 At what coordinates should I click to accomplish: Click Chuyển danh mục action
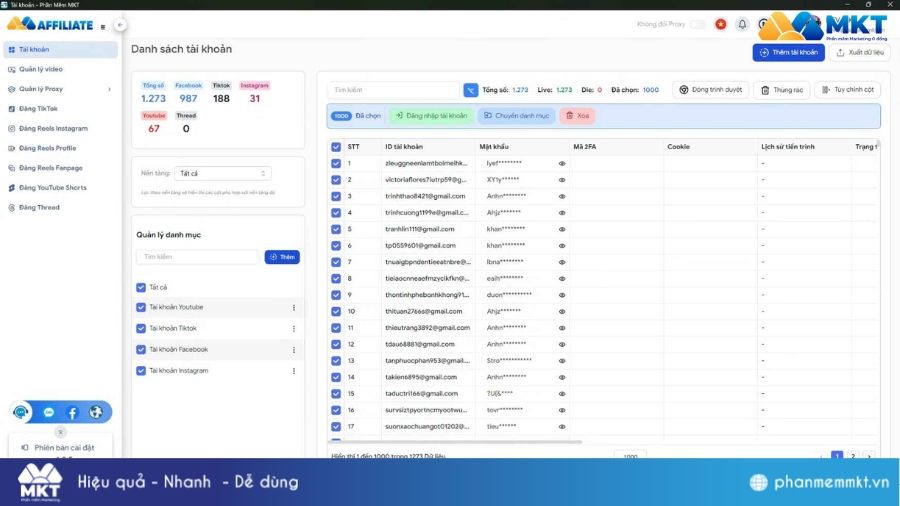(x=517, y=116)
